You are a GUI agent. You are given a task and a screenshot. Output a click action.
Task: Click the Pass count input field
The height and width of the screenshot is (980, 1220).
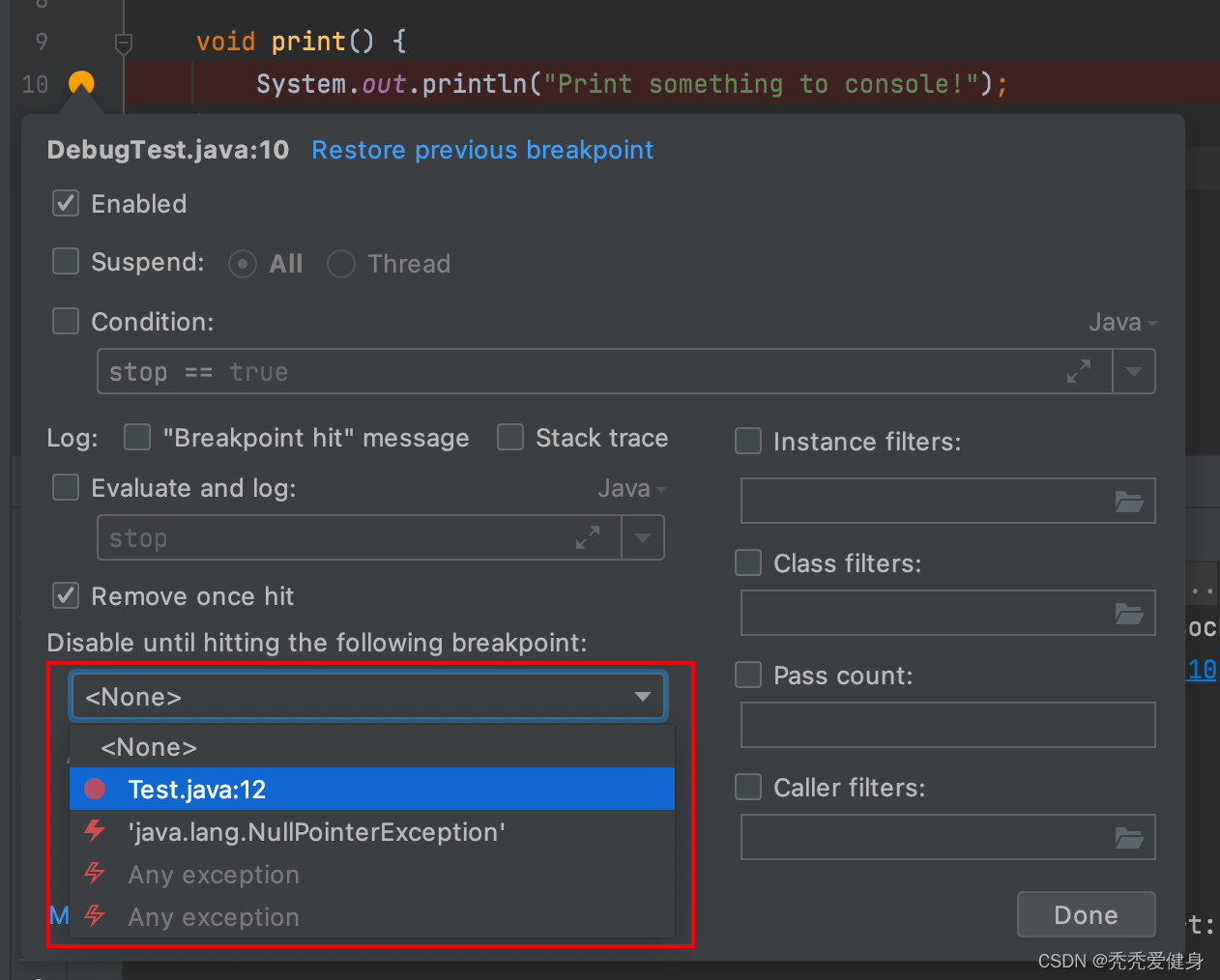947,725
